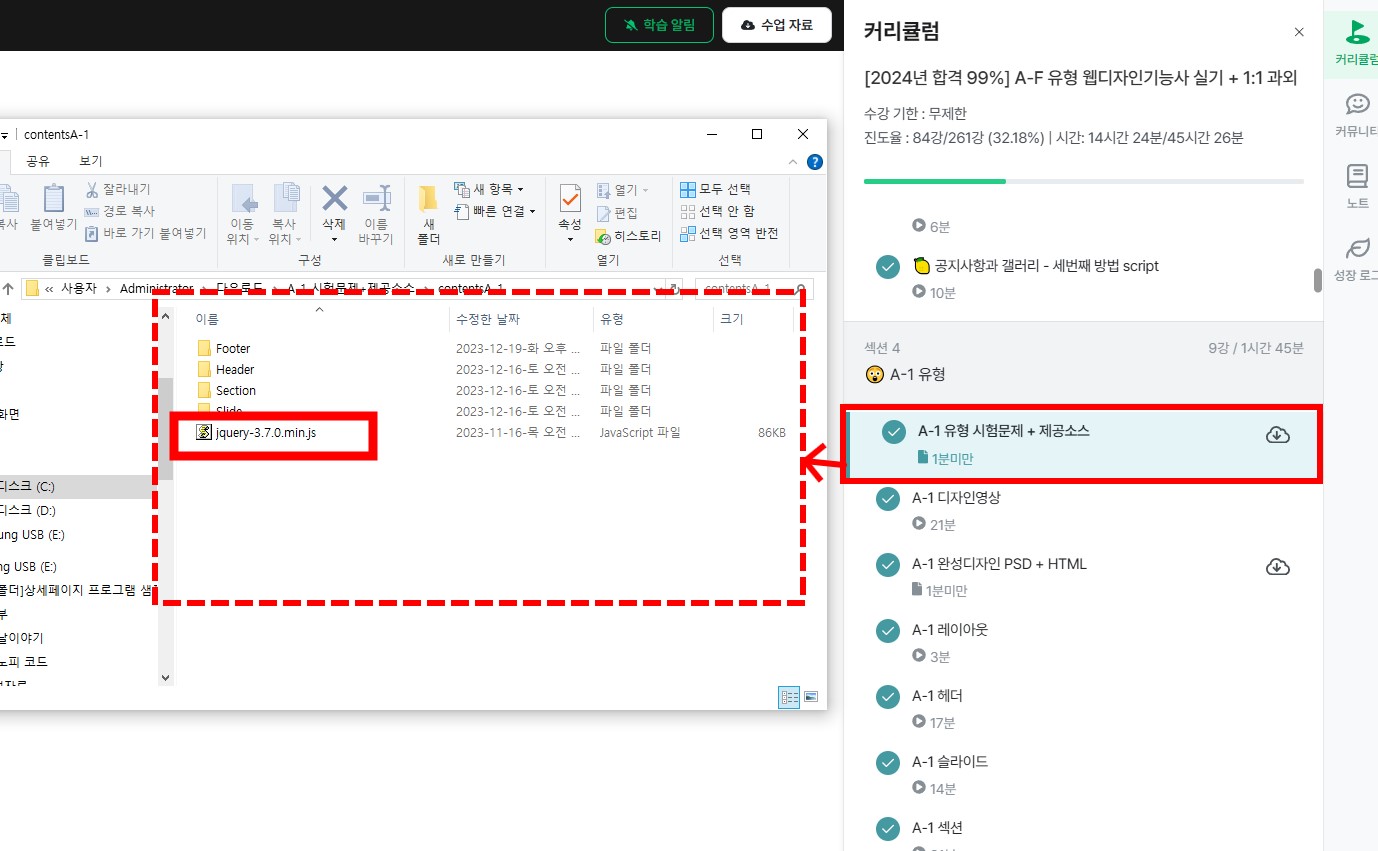Click the 수업 자료 button
1378x851 pixels.
point(777,25)
